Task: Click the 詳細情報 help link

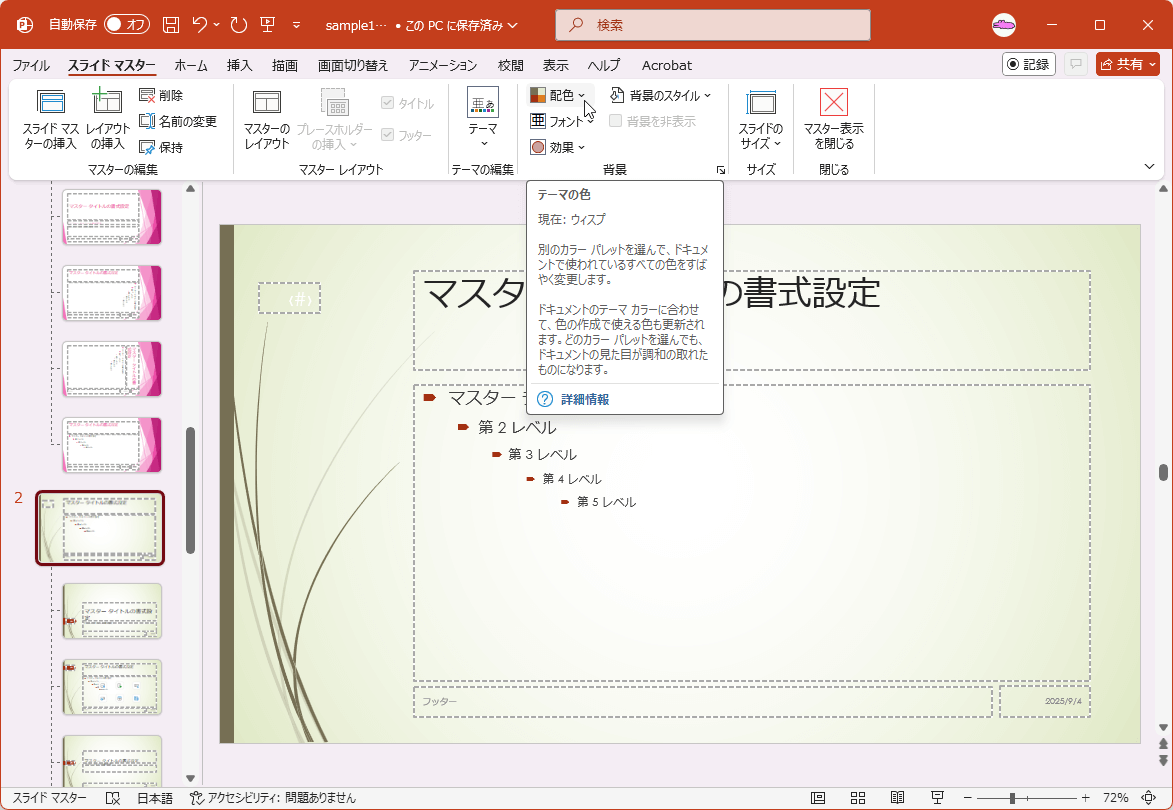Action: coord(583,399)
